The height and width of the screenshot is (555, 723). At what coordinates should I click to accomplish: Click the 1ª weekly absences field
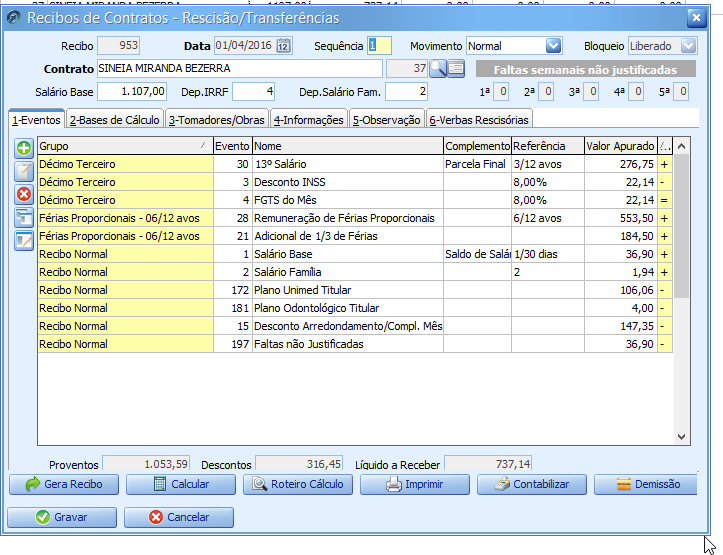point(501,91)
